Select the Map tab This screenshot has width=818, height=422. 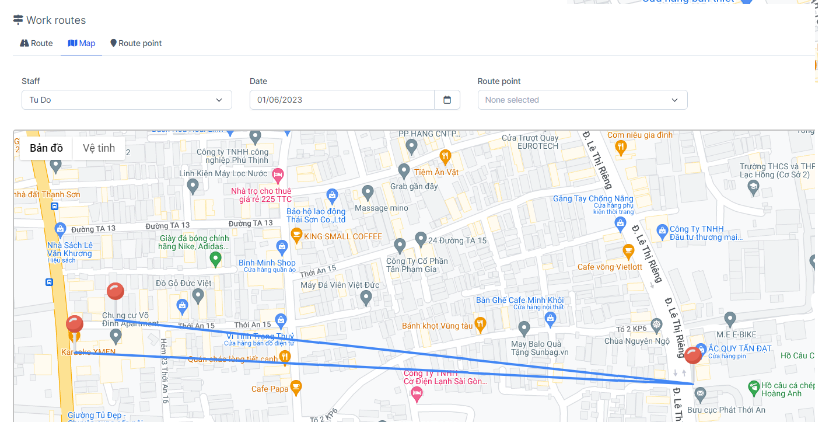tap(81, 43)
